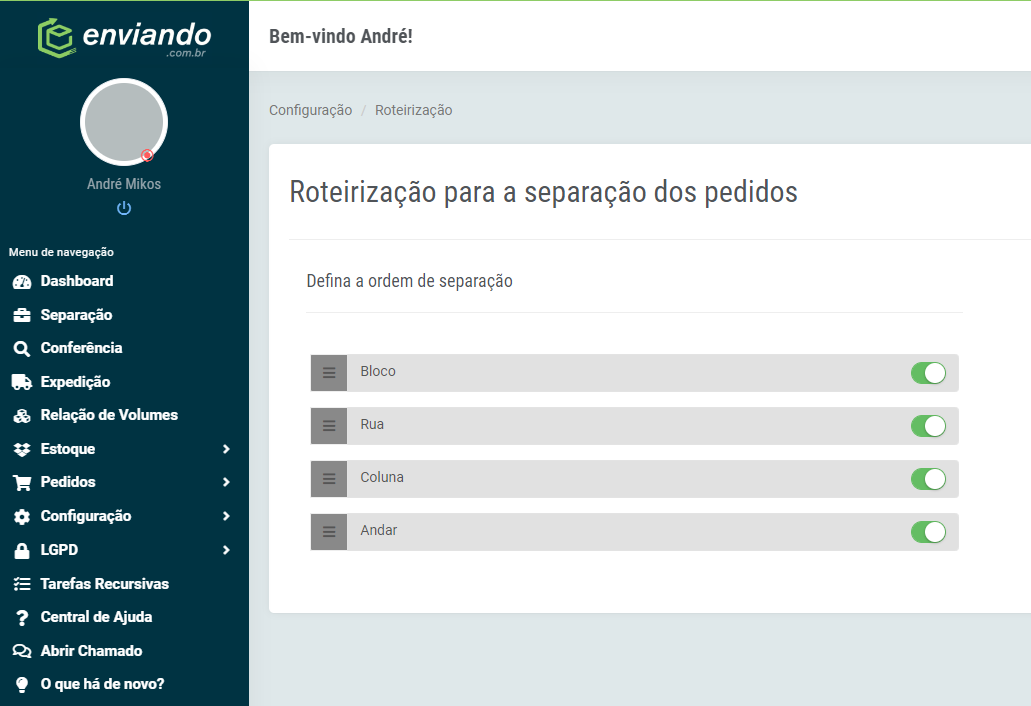The image size is (1031, 706).
Task: Expand the LGPD menu chevron
Action: coord(226,550)
